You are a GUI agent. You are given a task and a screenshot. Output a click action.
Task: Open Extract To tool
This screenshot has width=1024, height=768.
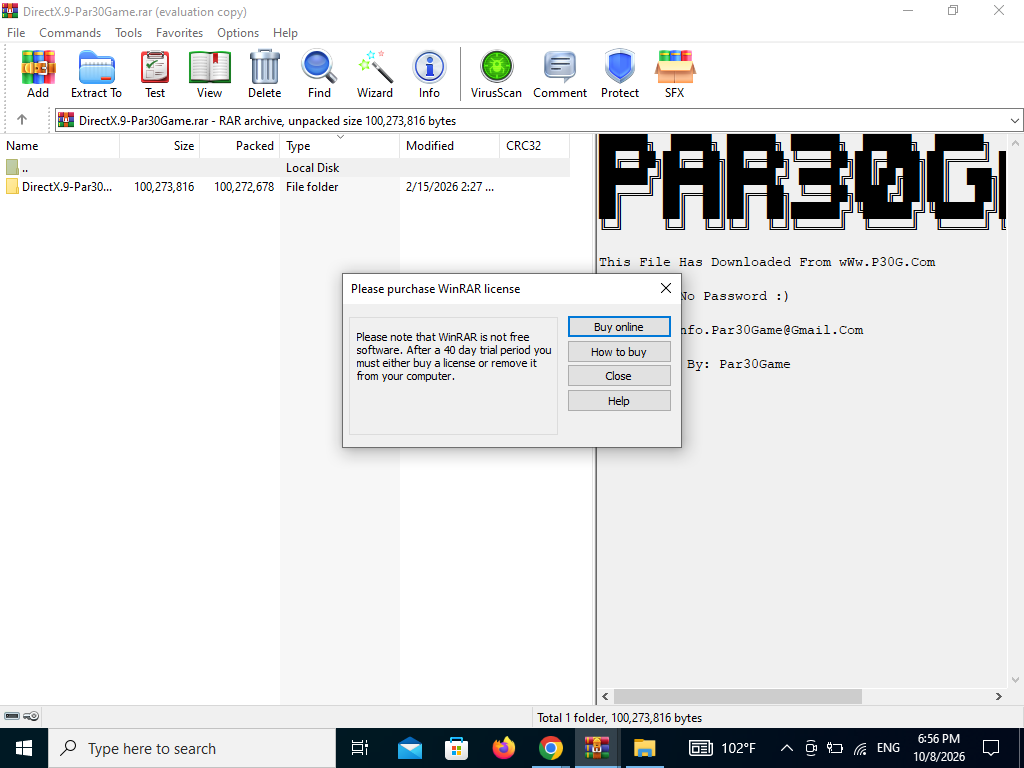coord(96,74)
